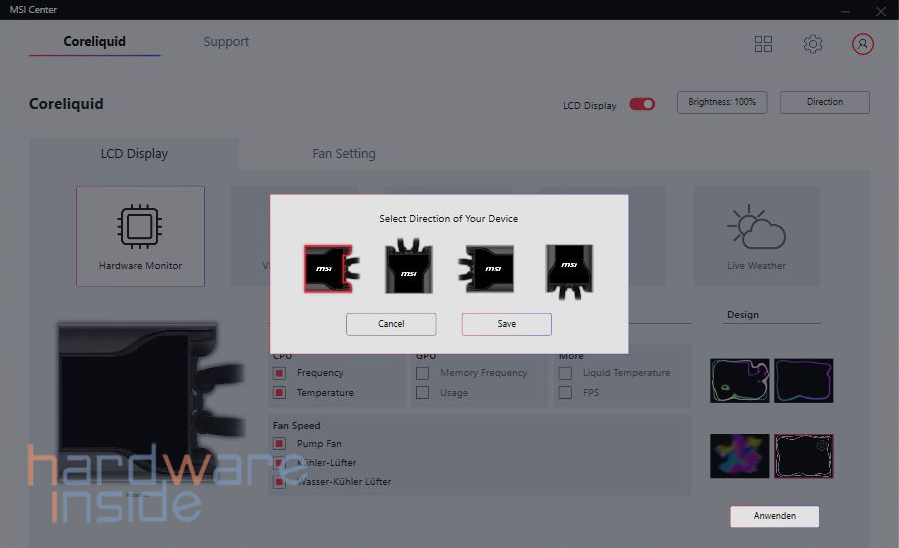Select the tubes-left device direction
The image size is (899, 548).
486,269
